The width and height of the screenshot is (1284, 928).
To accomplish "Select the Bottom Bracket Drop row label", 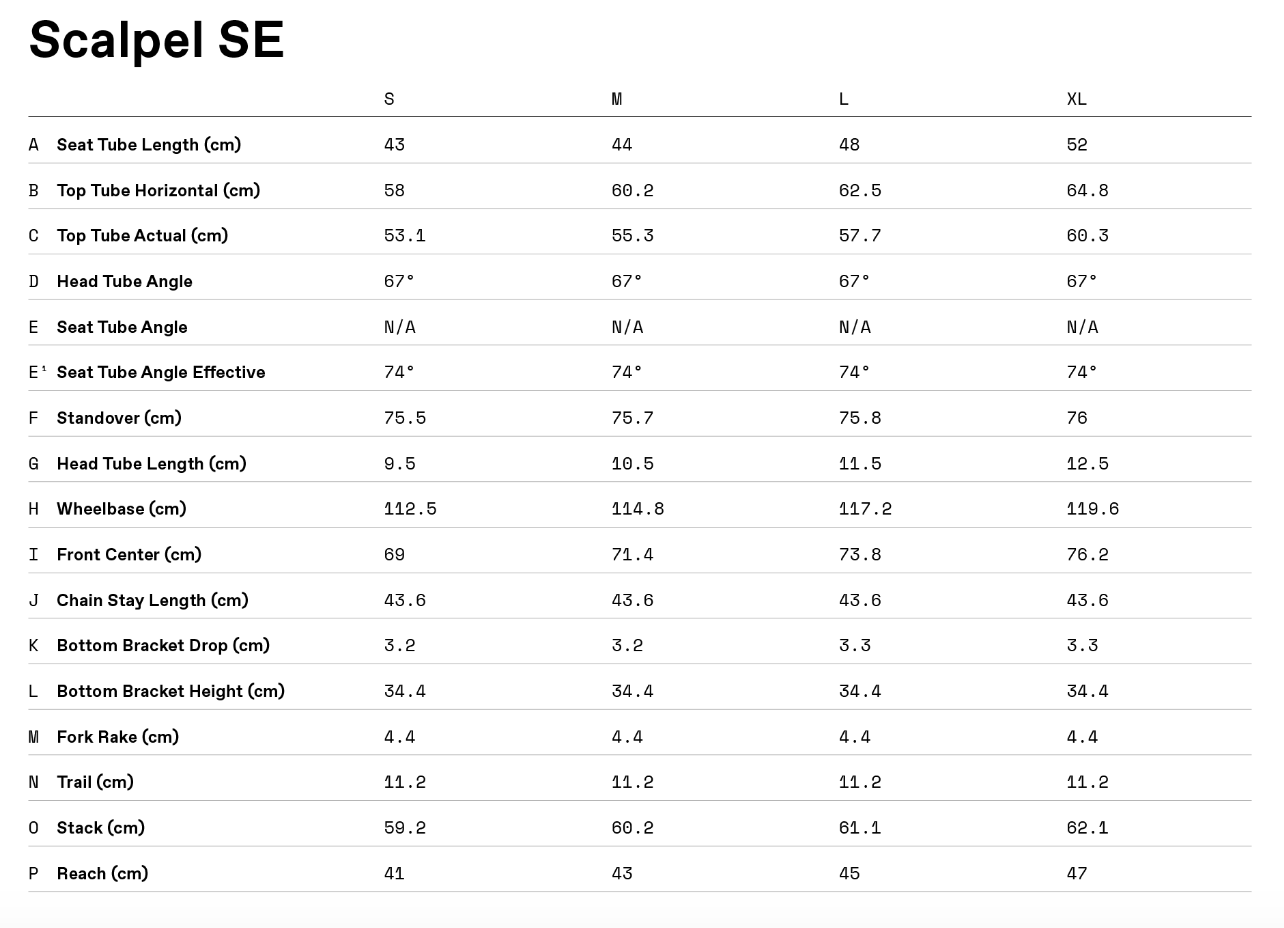I will [x=163, y=645].
